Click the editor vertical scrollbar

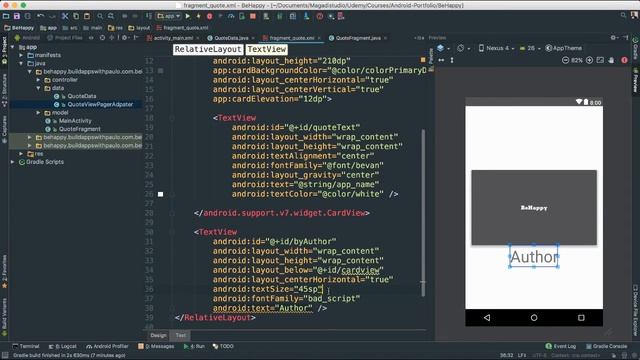pos(423,212)
